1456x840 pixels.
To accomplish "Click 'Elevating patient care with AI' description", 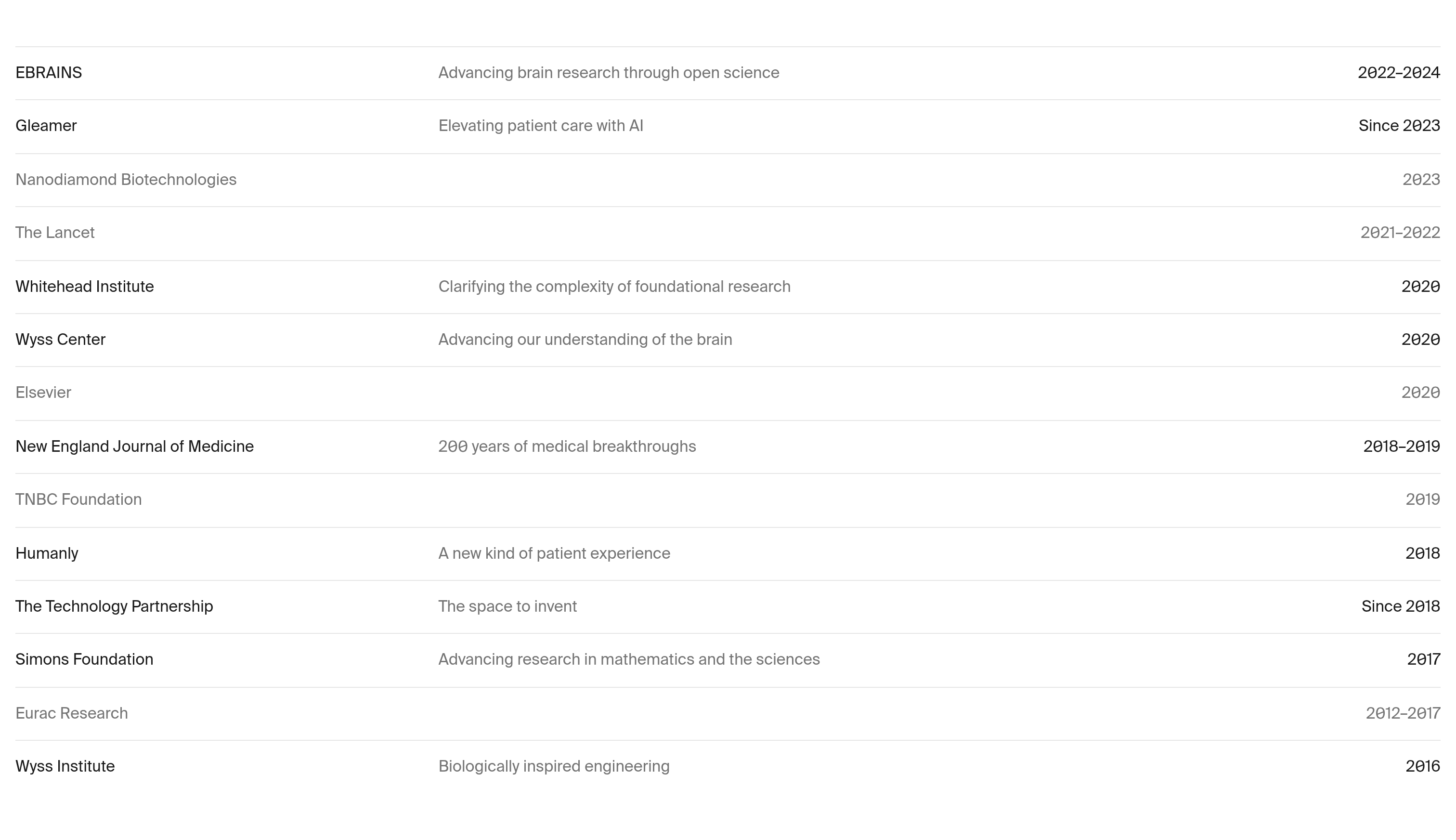I will click(540, 126).
